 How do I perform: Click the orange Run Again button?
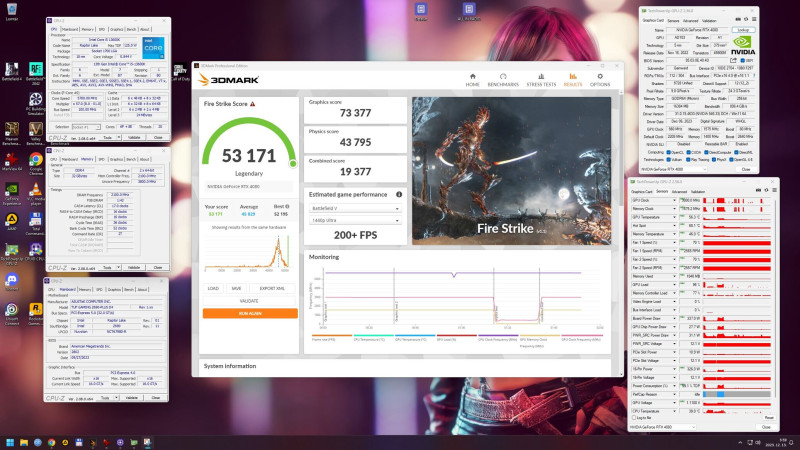250,313
